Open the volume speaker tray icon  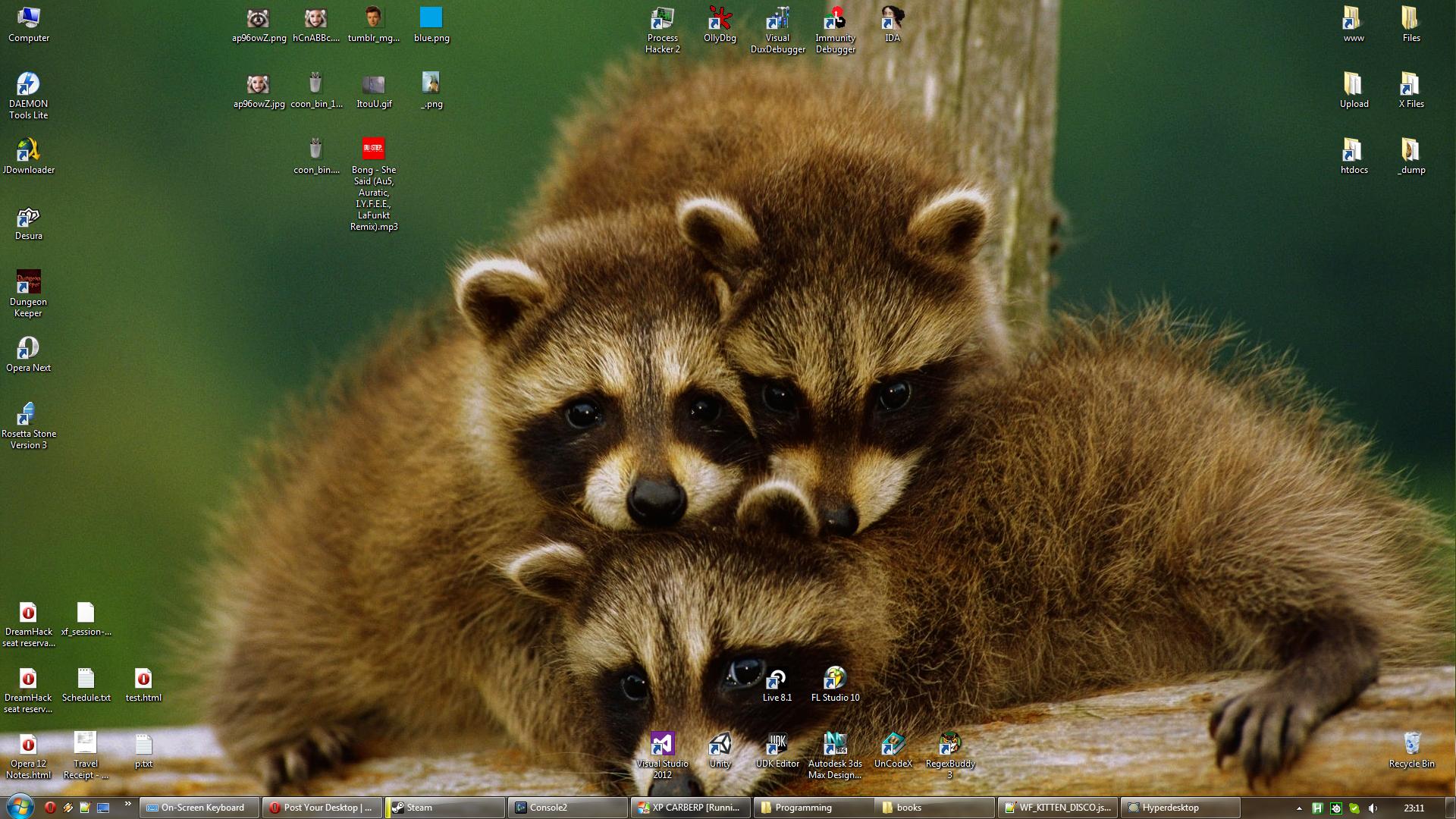1373,808
